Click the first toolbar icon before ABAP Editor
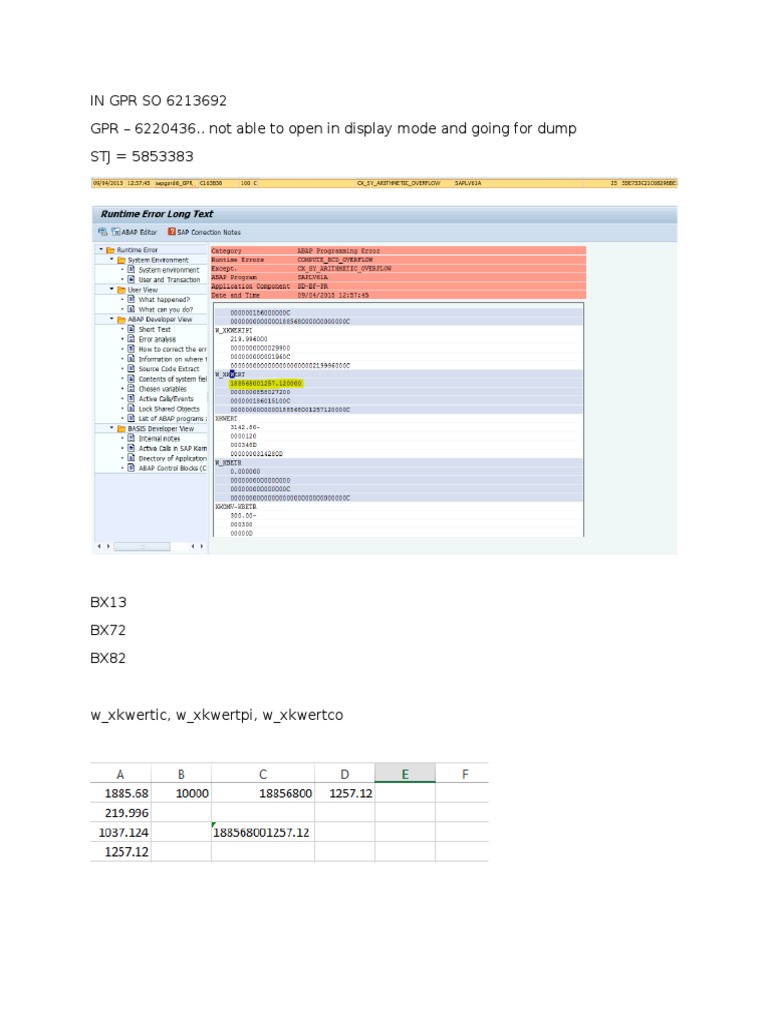This screenshot has height=1024, width=768. tap(103, 232)
